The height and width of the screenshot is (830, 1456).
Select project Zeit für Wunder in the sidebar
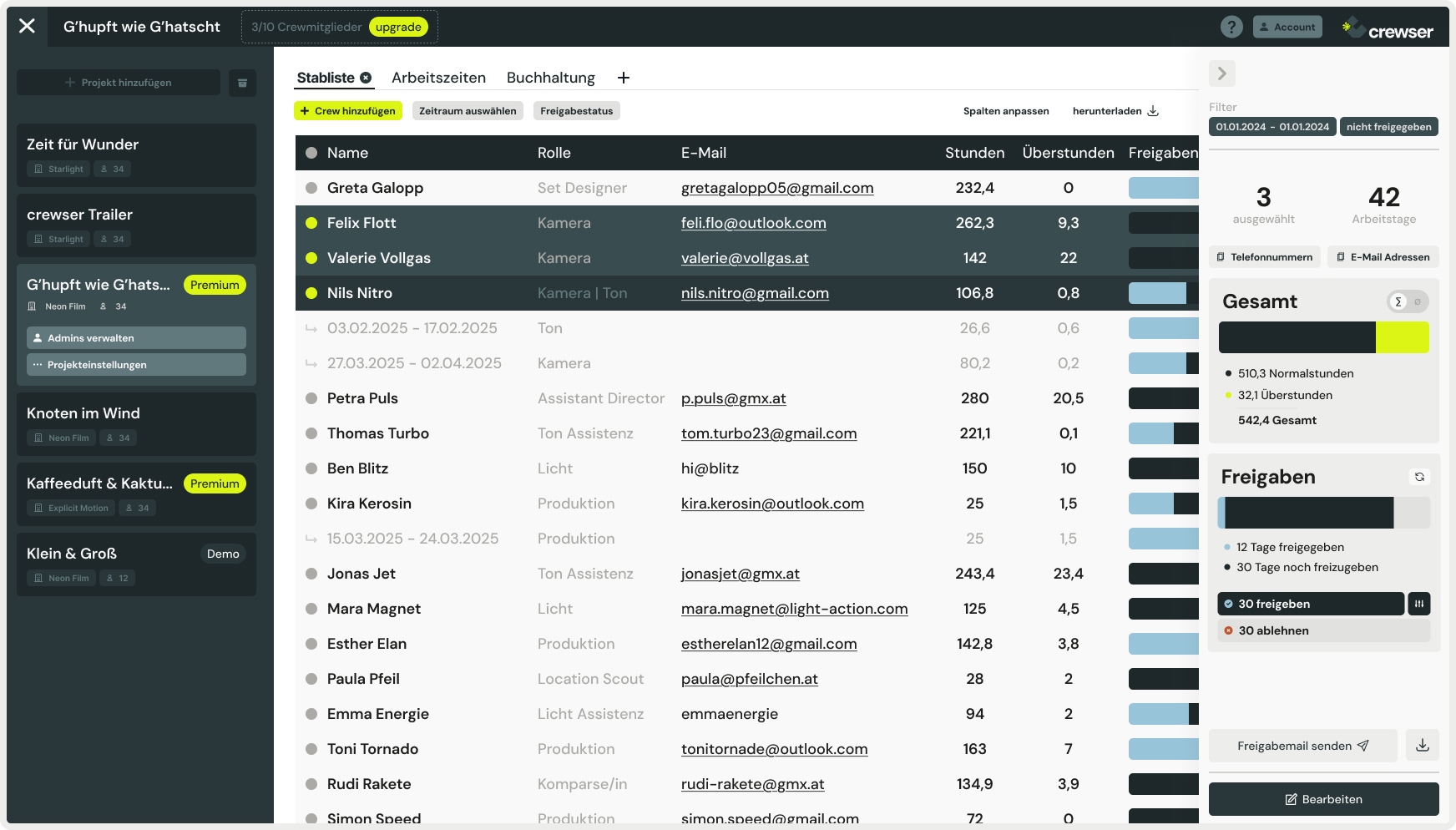point(136,155)
